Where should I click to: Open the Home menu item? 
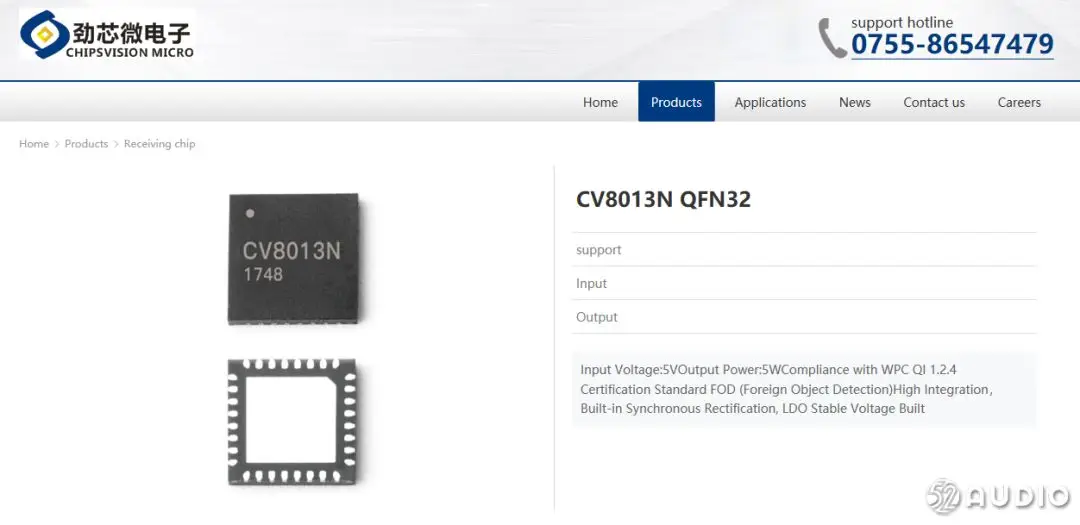[600, 102]
